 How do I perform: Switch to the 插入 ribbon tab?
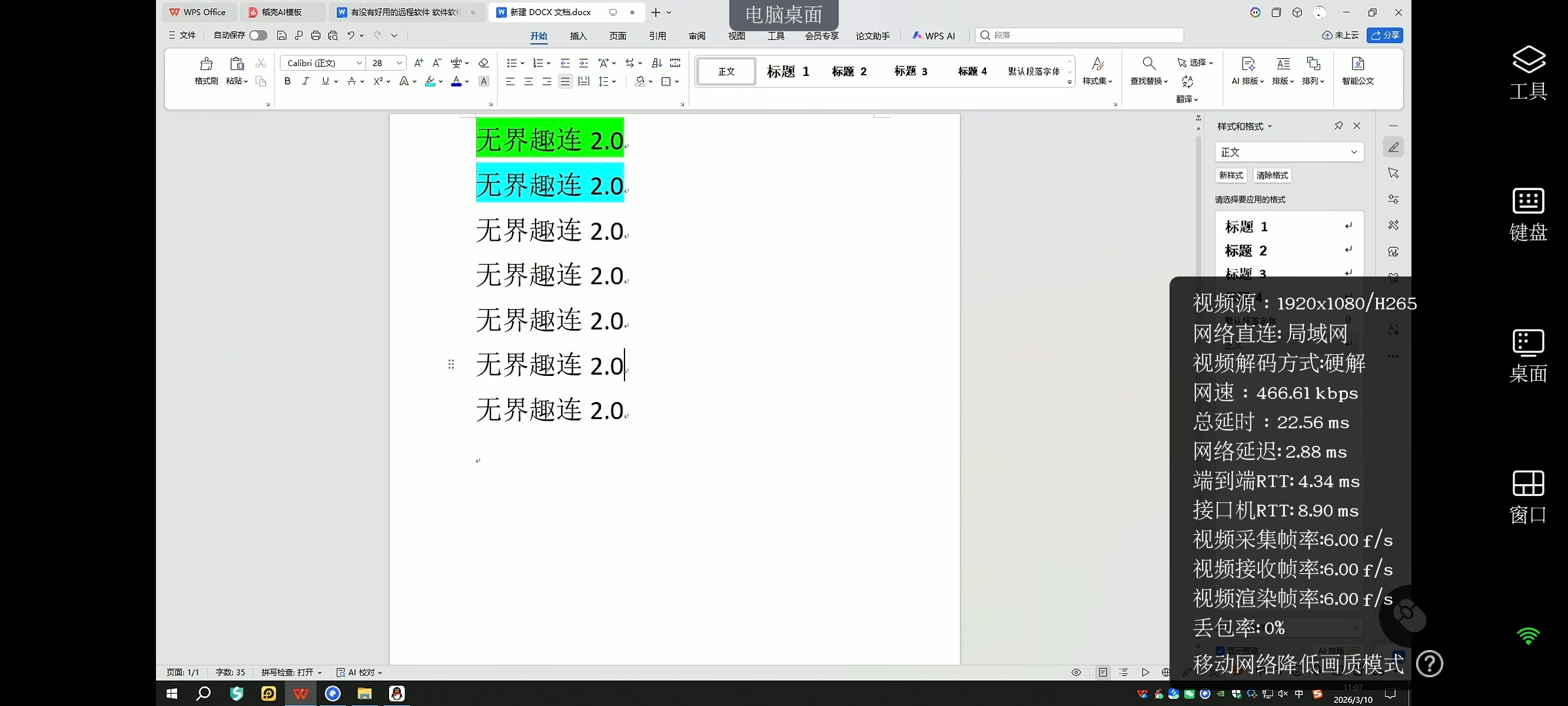coord(577,36)
